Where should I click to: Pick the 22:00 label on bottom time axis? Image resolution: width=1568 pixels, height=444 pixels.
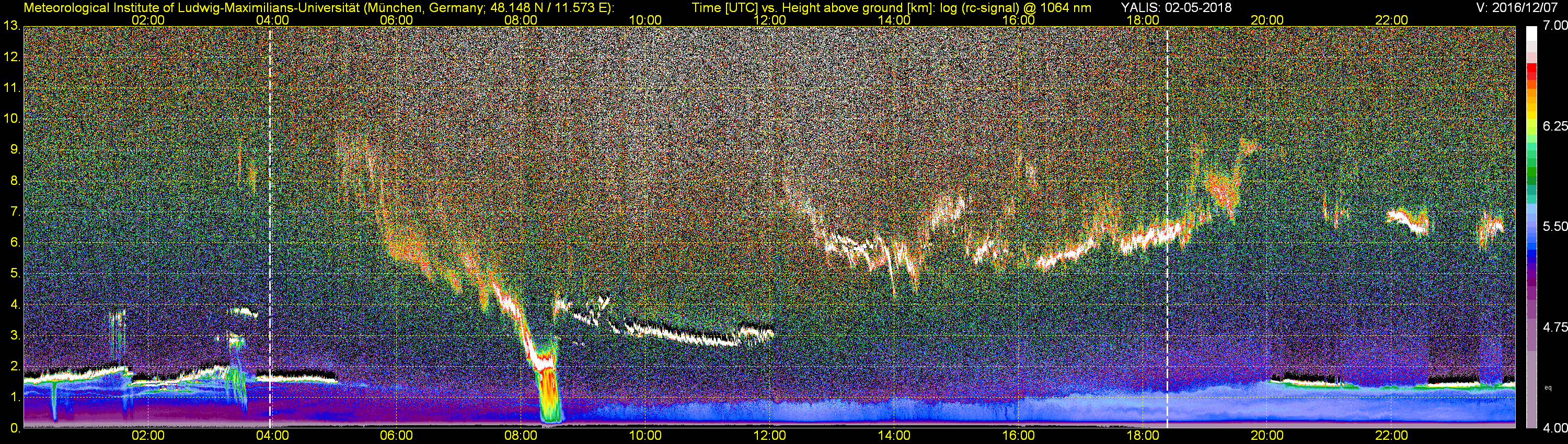(x=1391, y=436)
